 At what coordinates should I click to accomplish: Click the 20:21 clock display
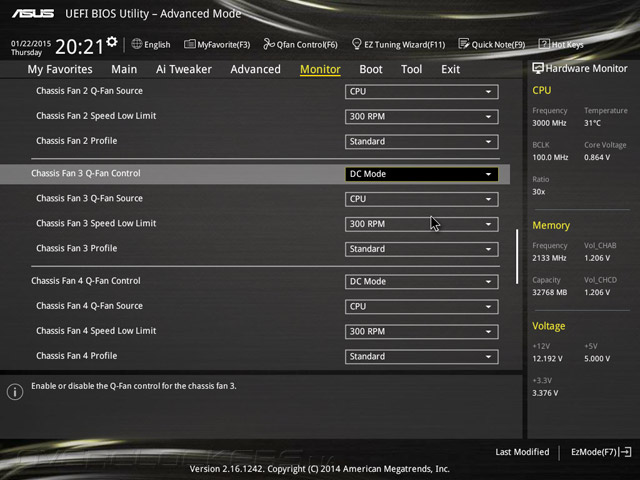coord(79,47)
